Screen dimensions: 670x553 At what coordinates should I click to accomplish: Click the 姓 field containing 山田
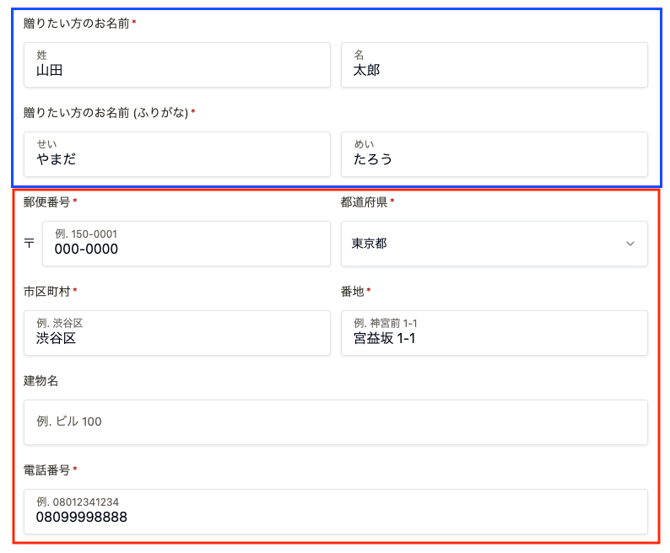(x=177, y=64)
